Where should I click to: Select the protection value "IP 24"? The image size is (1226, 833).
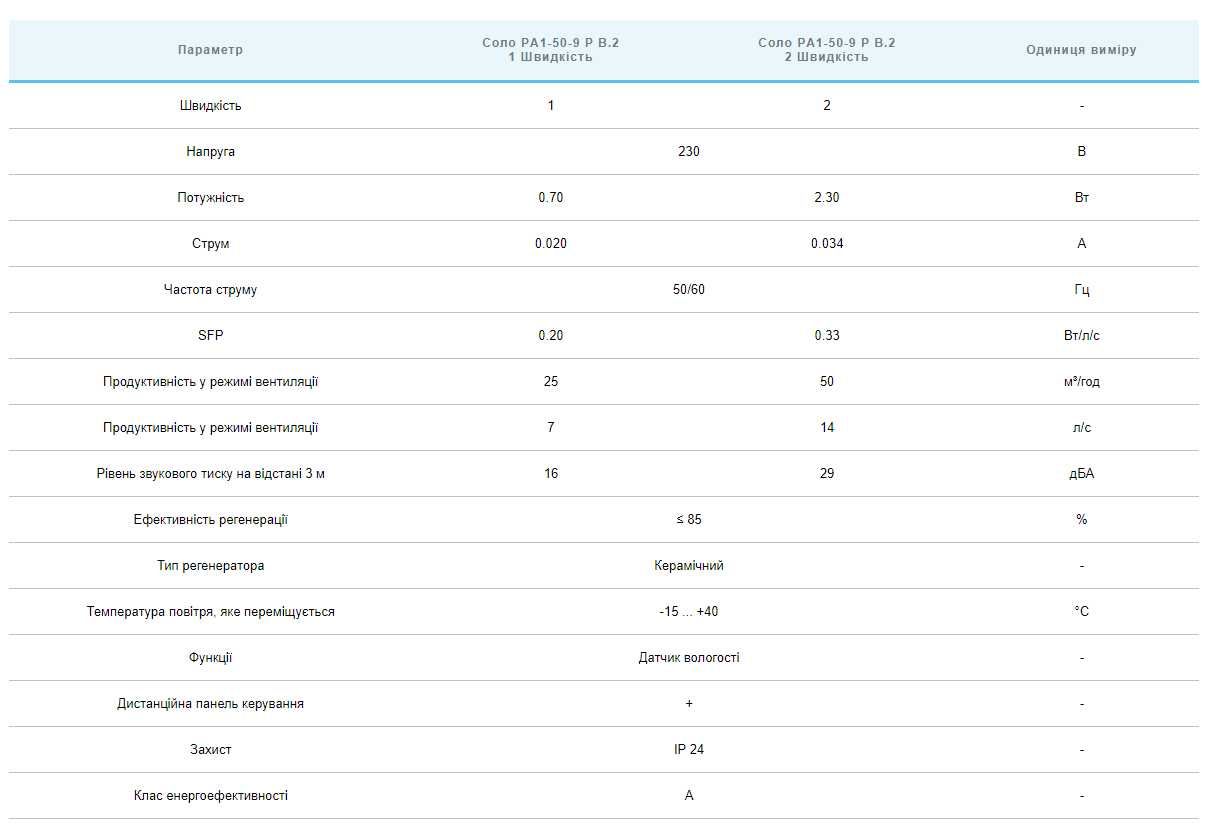point(689,750)
